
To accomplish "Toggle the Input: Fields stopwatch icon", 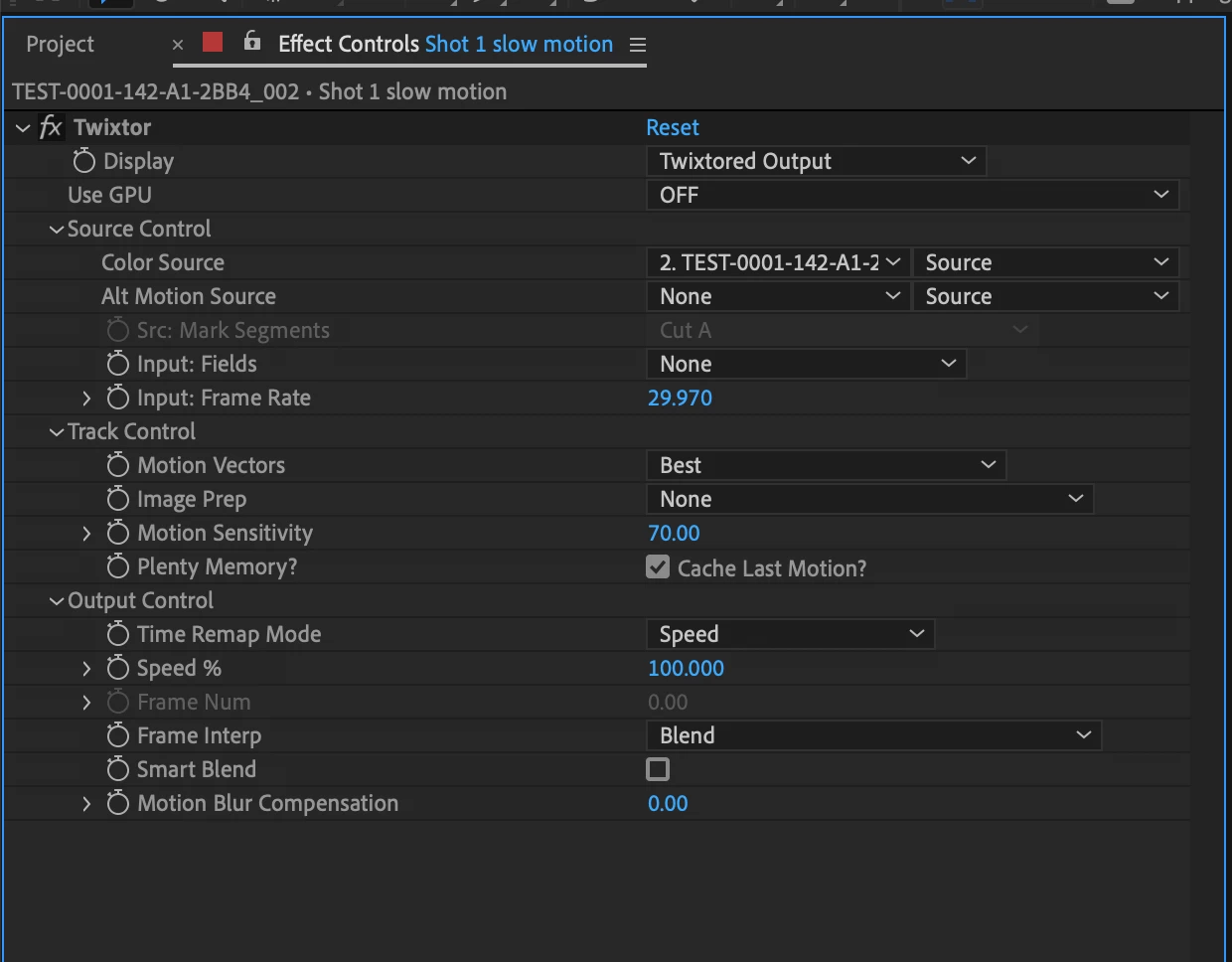I will click(x=118, y=363).
